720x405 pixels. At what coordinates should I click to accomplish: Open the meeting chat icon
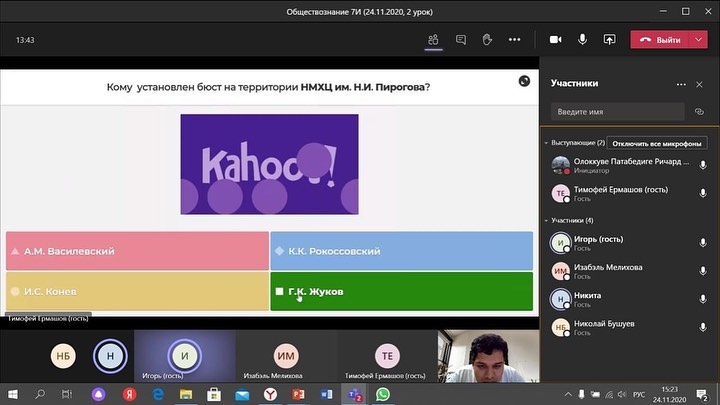[x=461, y=40]
